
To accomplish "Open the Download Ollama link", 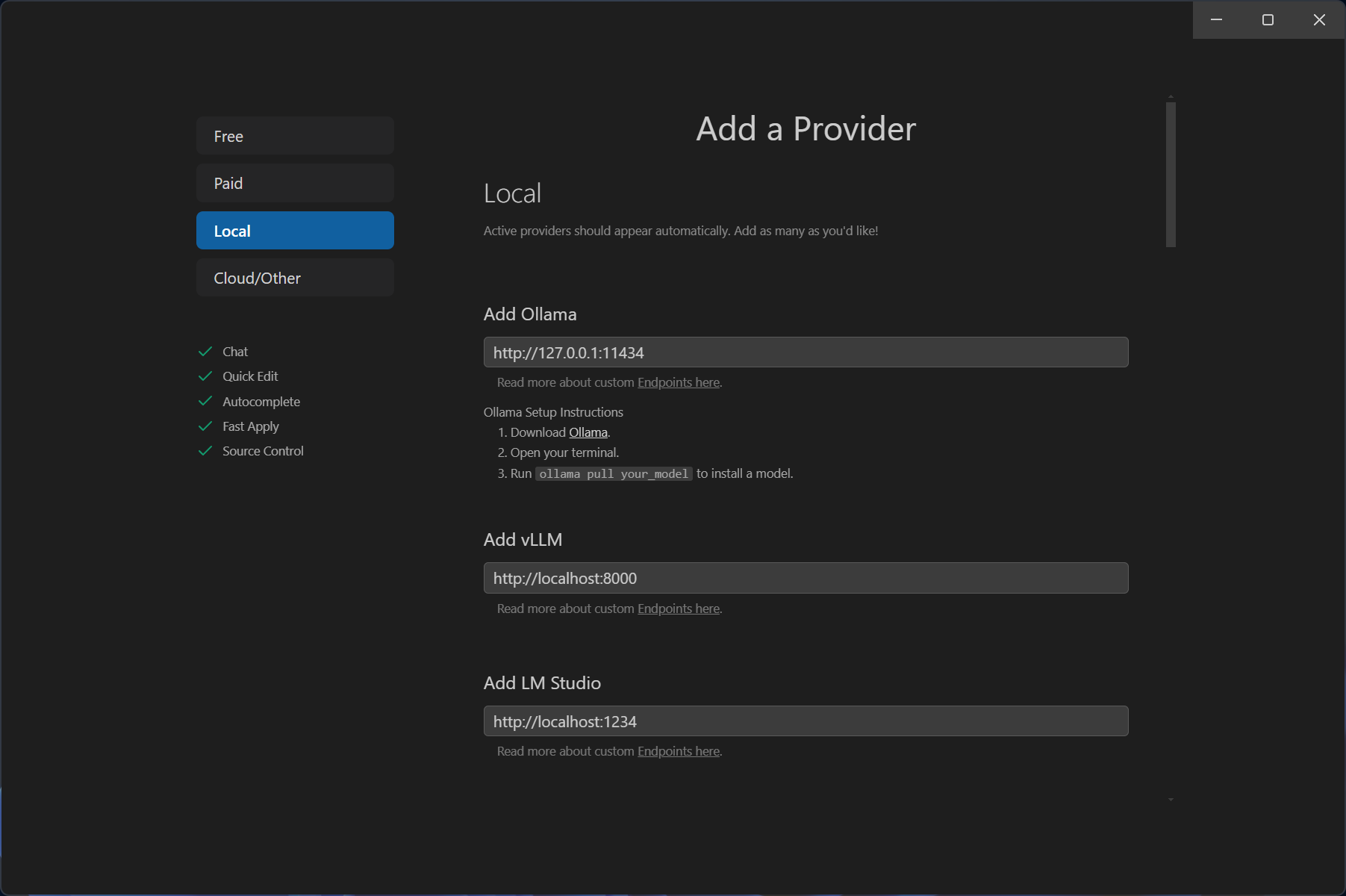I will point(588,432).
